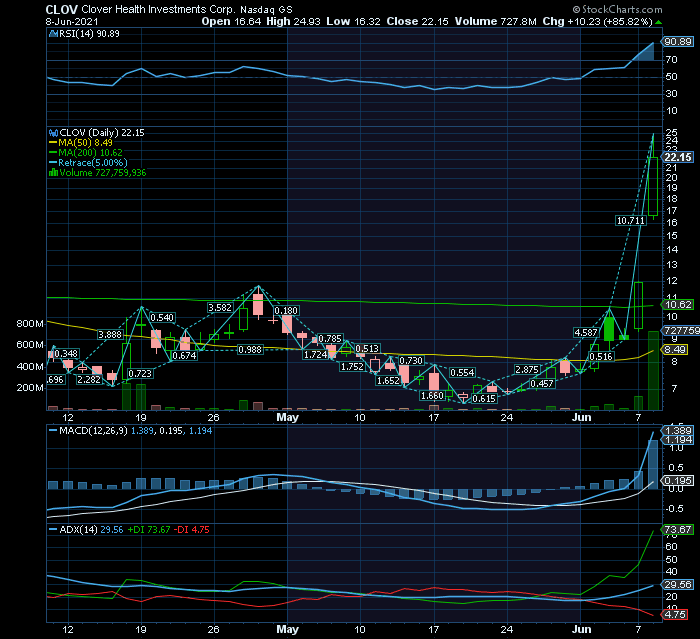Click the 73.67 tag on the ADX axis
Viewport: 700px width, 639px height.
678,530
